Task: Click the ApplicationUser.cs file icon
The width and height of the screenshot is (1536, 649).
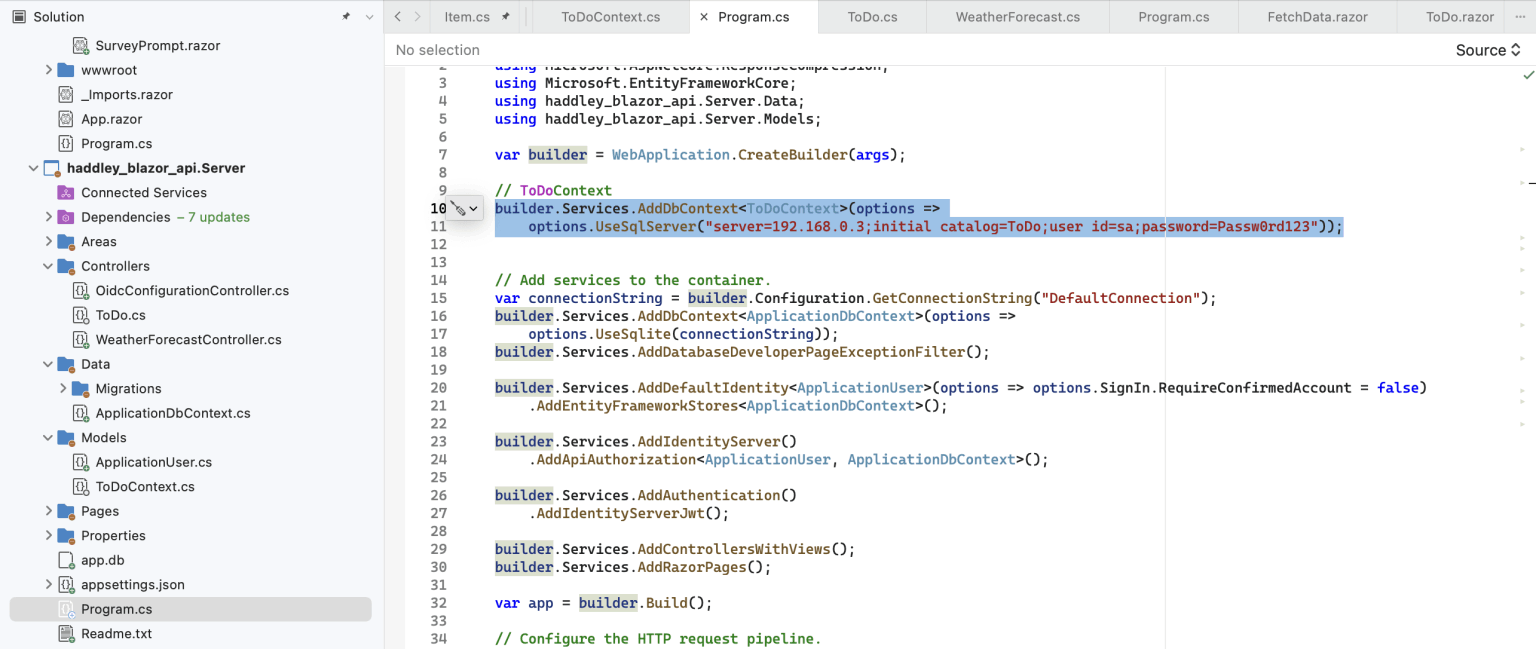Action: point(80,462)
